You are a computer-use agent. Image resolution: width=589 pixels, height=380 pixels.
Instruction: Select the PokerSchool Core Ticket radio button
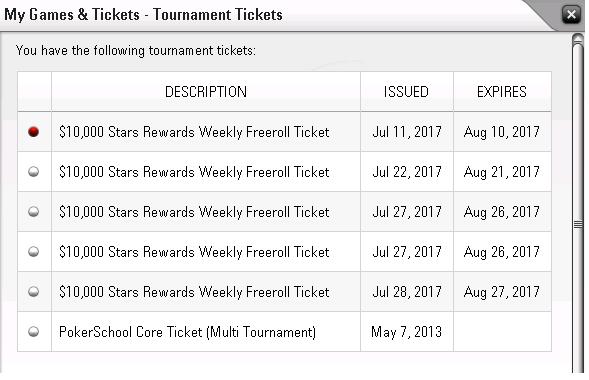click(x=33, y=332)
